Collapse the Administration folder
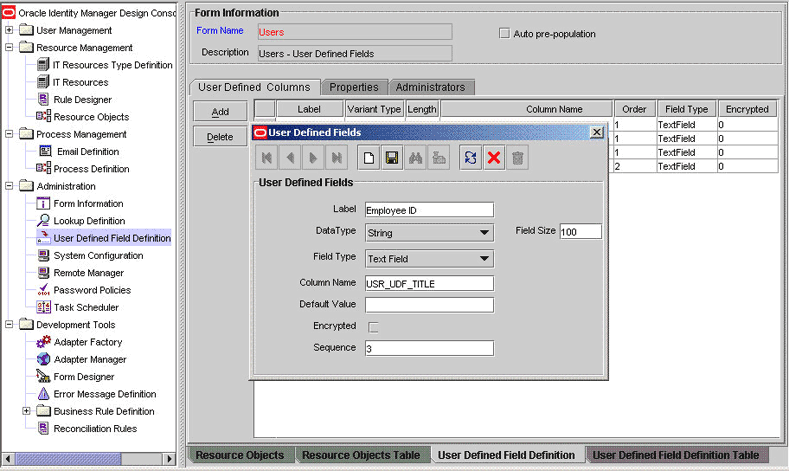This screenshot has width=789, height=471. click(x=9, y=186)
